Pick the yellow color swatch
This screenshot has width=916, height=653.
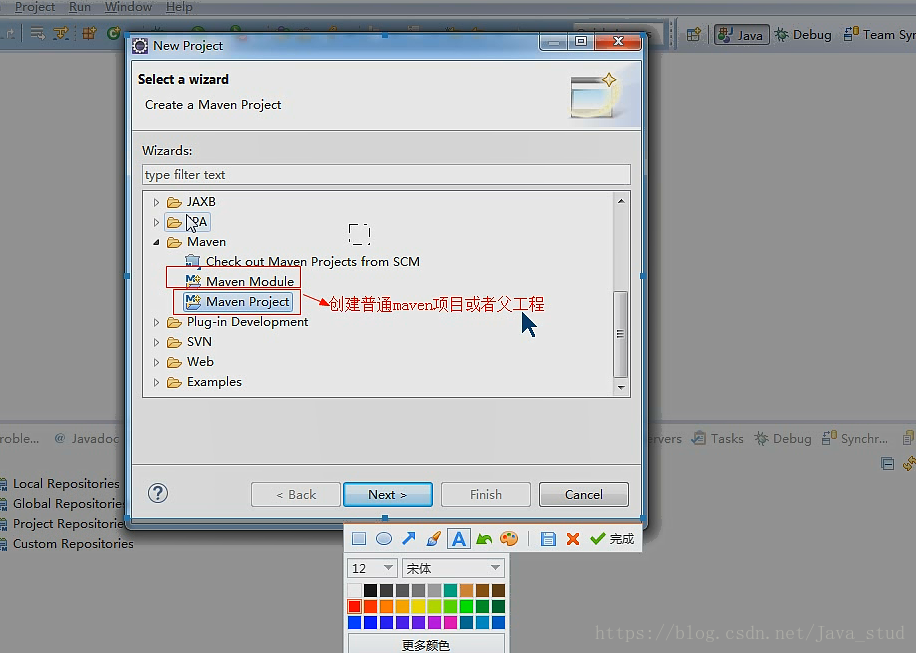click(x=418, y=606)
